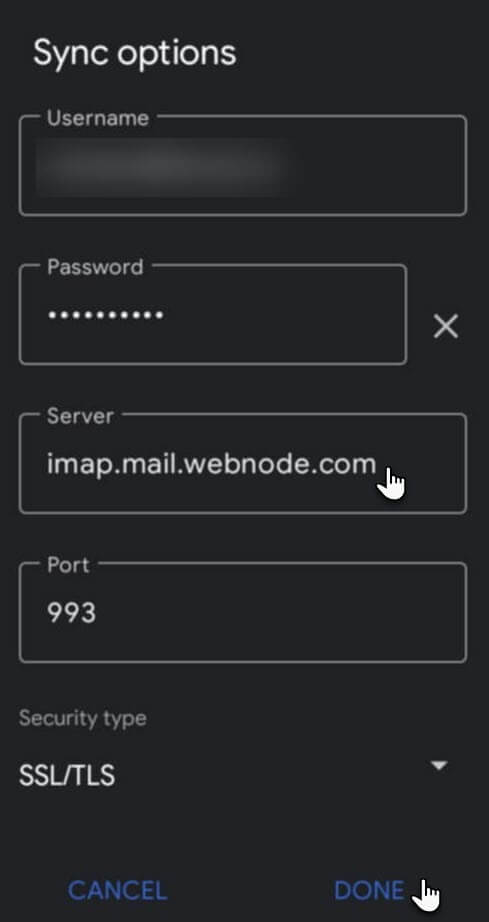Focus the Username input field
Screen dimensions: 489x922
click(x=243, y=165)
